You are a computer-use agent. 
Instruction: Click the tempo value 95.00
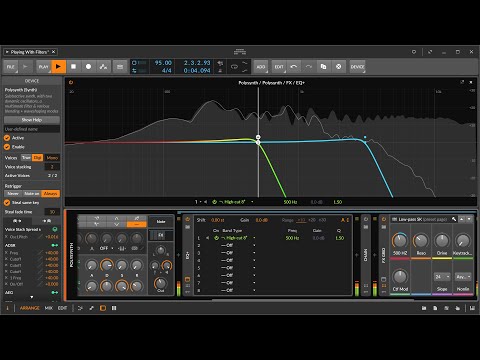[163, 63]
